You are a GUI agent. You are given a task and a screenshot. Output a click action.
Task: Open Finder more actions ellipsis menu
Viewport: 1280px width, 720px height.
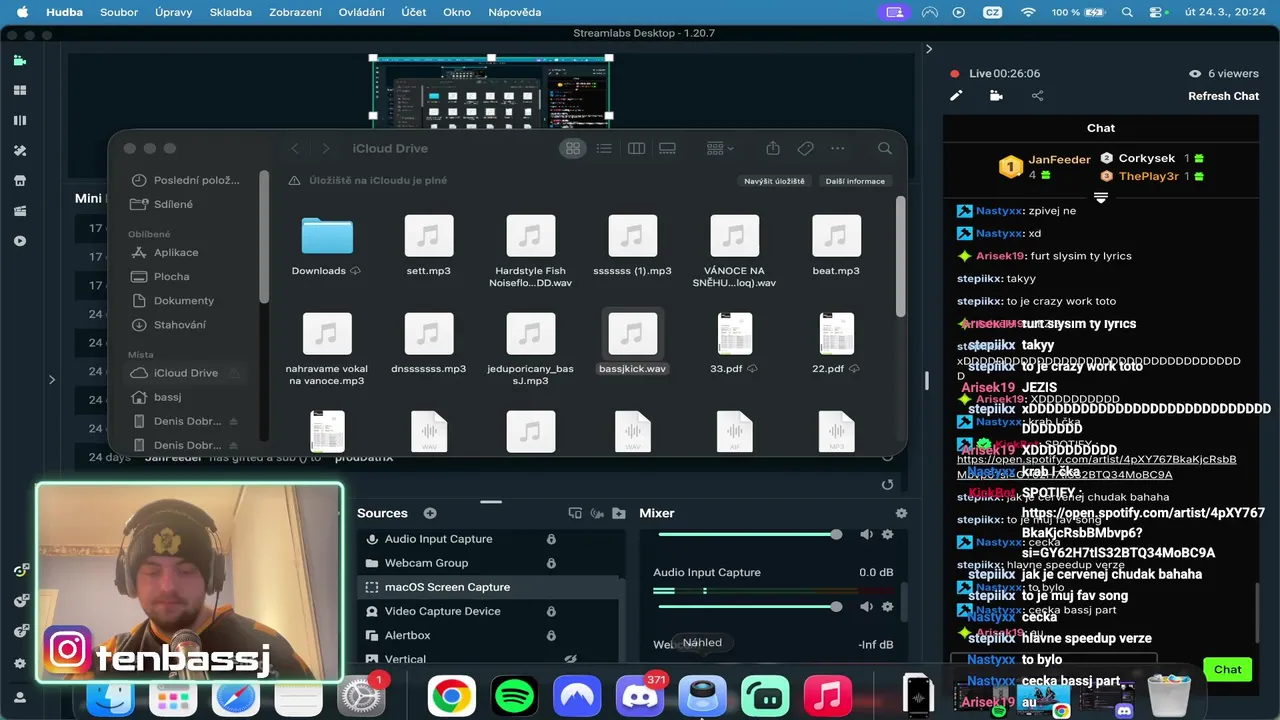[838, 148]
